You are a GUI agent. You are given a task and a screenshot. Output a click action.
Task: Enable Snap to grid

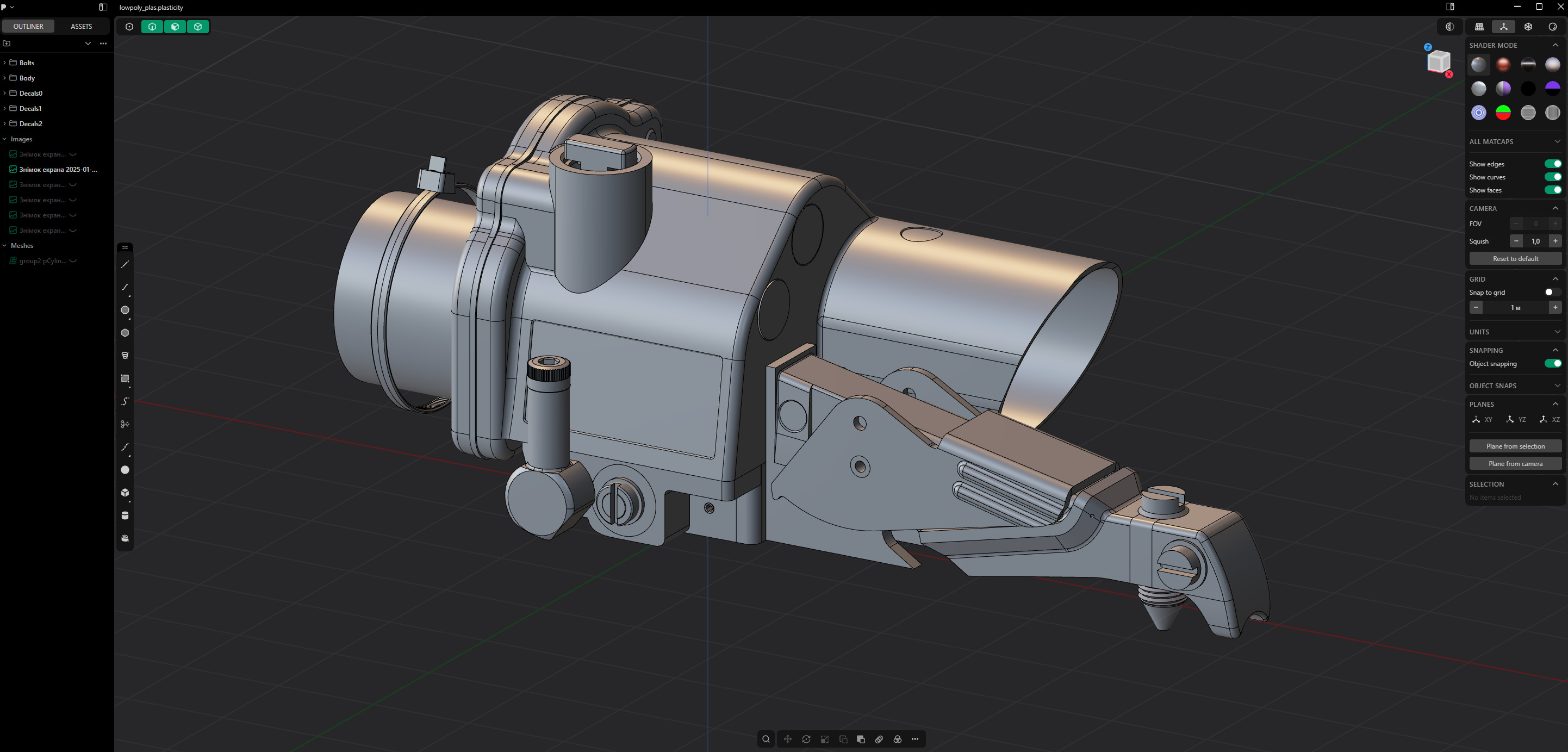(x=1553, y=293)
